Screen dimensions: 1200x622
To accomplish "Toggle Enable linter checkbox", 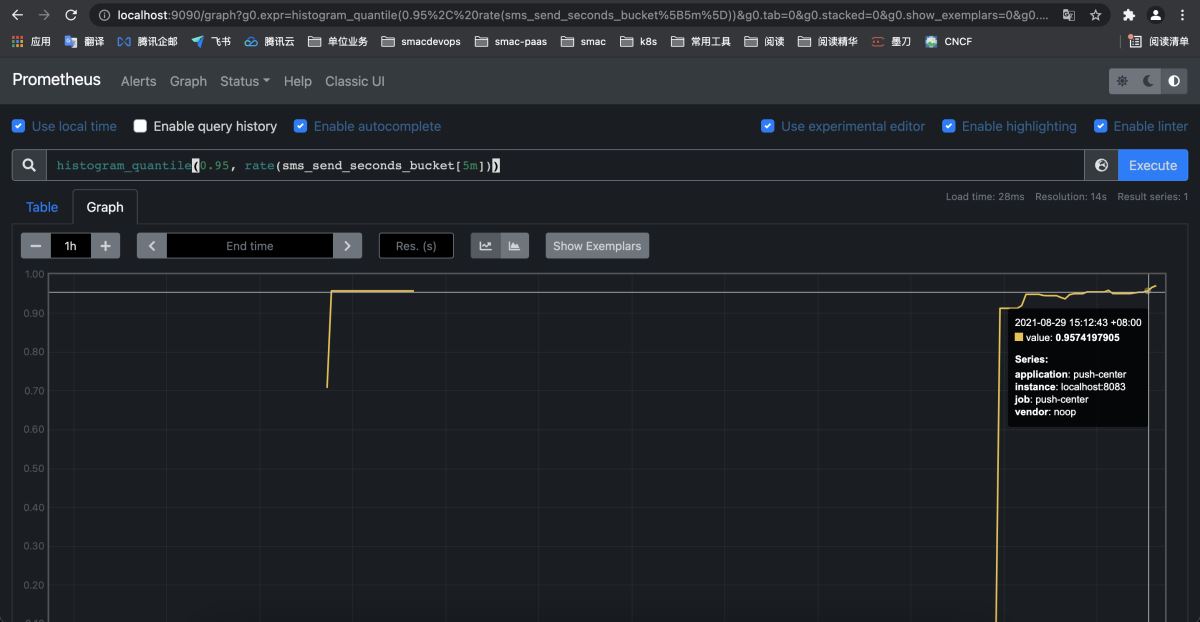I will point(1100,126).
